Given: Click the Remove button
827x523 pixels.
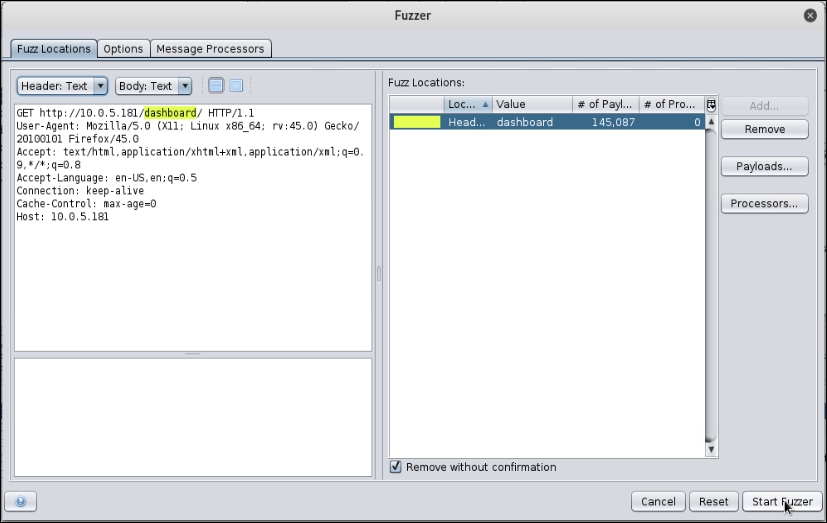Looking at the screenshot, I should click(765, 129).
